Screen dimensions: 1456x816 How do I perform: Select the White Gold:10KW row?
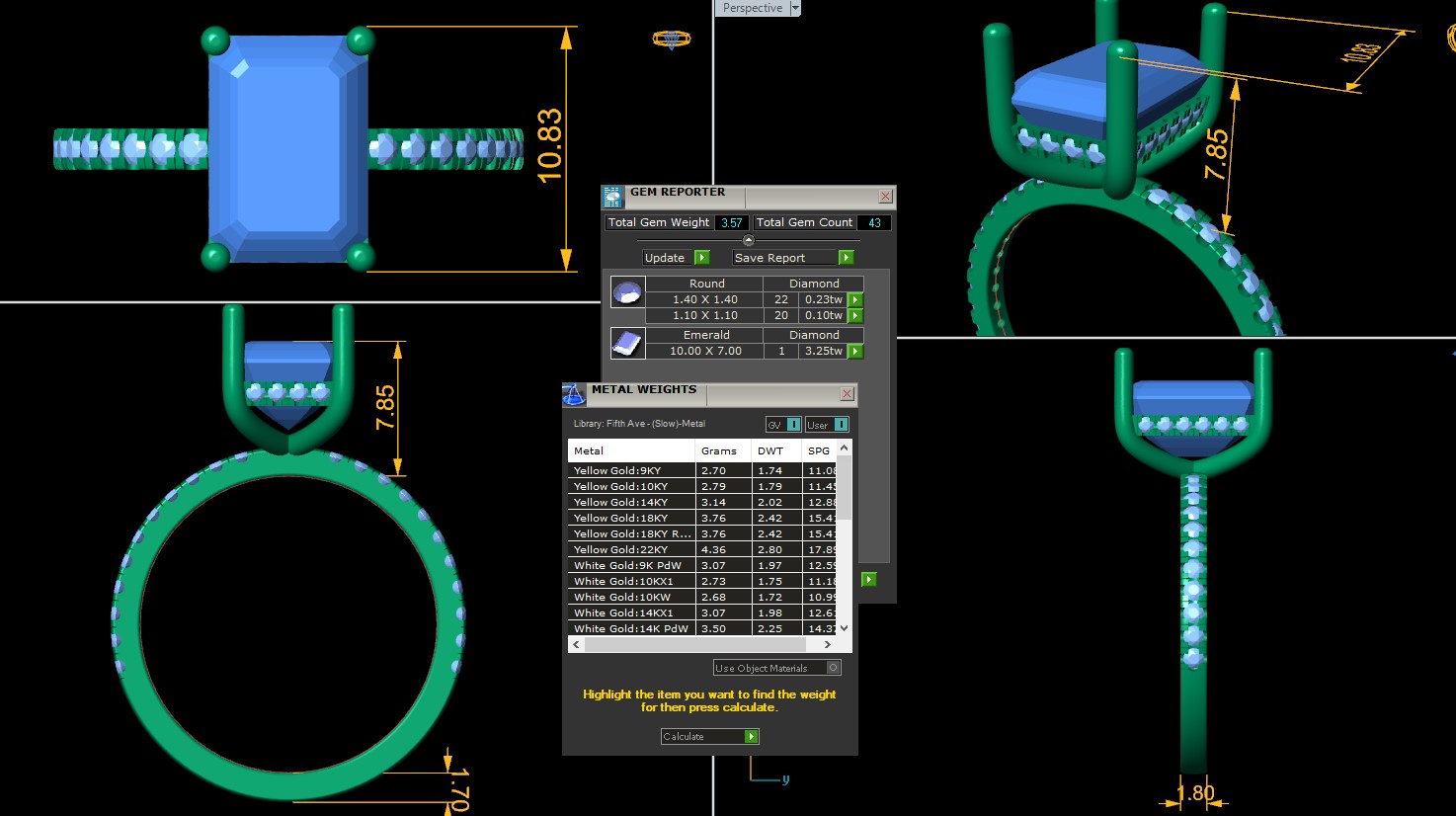click(x=702, y=597)
